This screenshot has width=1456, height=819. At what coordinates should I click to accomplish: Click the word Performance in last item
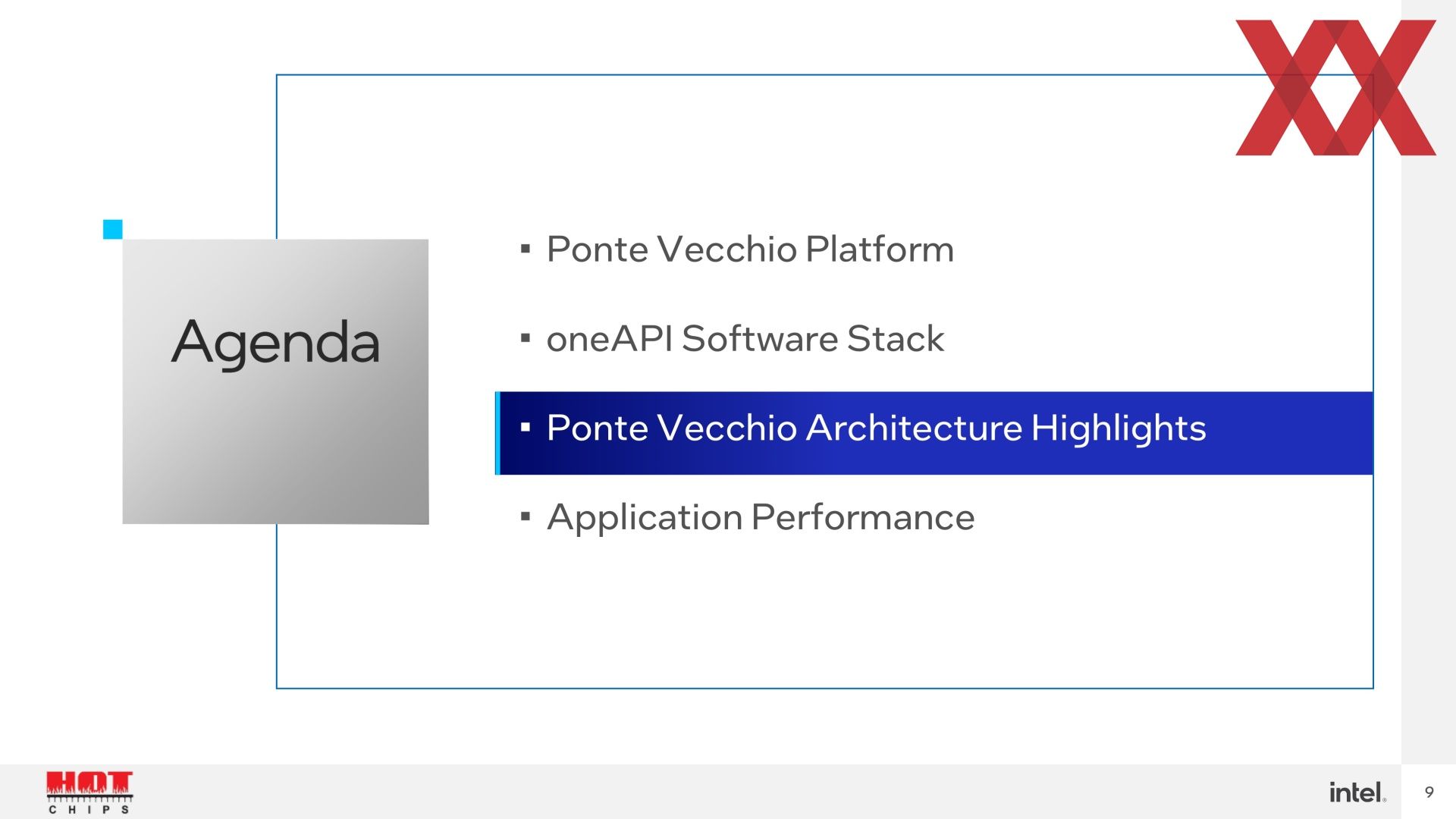pos(863,517)
